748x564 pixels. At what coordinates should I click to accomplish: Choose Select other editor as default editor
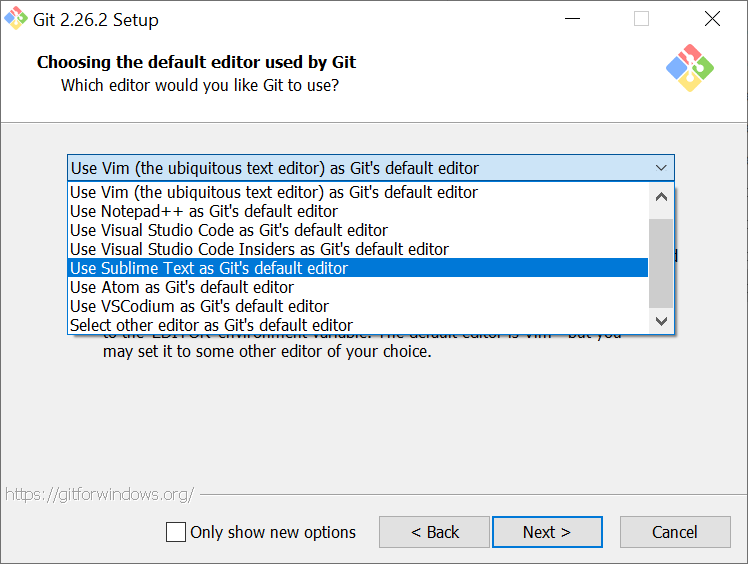coord(358,325)
